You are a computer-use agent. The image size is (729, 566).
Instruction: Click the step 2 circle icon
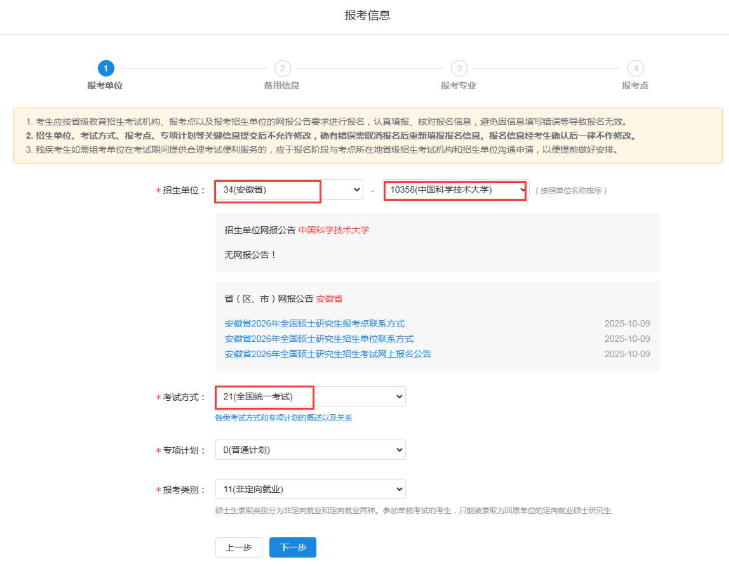[282, 68]
